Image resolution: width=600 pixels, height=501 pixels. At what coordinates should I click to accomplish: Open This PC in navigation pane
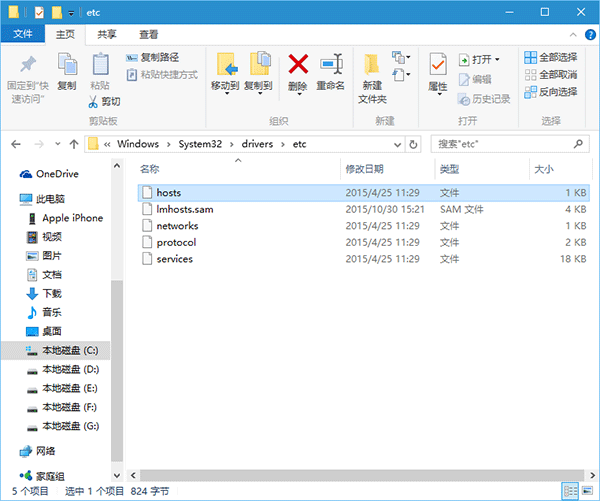coord(42,199)
